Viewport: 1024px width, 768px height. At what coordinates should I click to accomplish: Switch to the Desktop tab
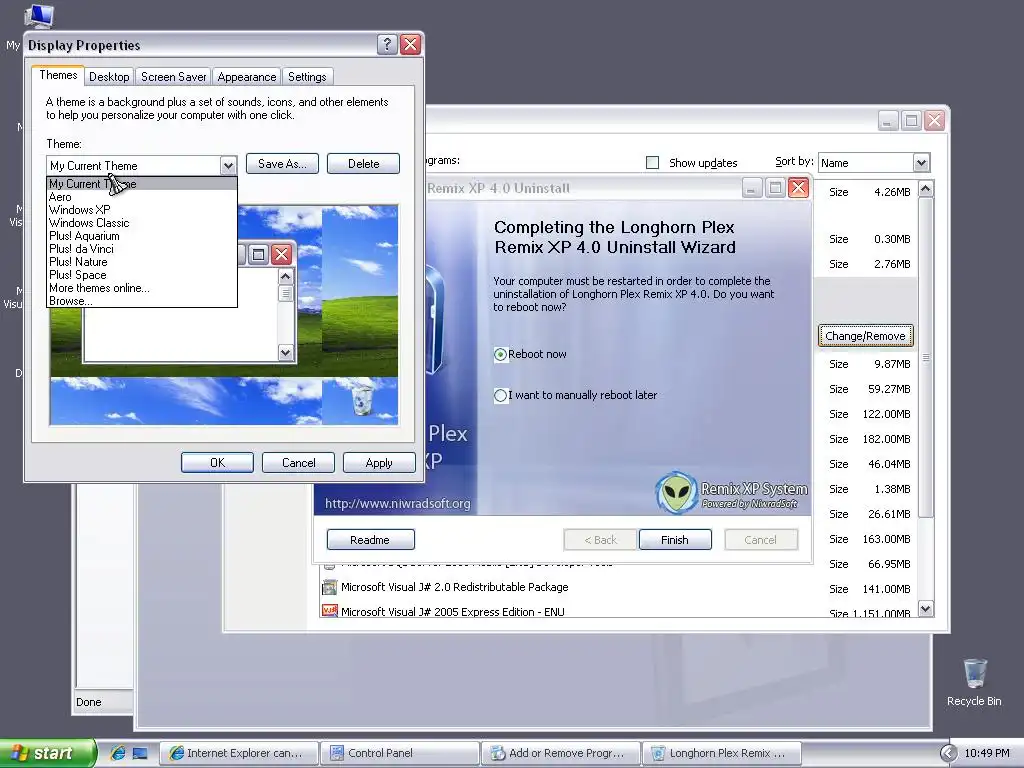click(109, 76)
